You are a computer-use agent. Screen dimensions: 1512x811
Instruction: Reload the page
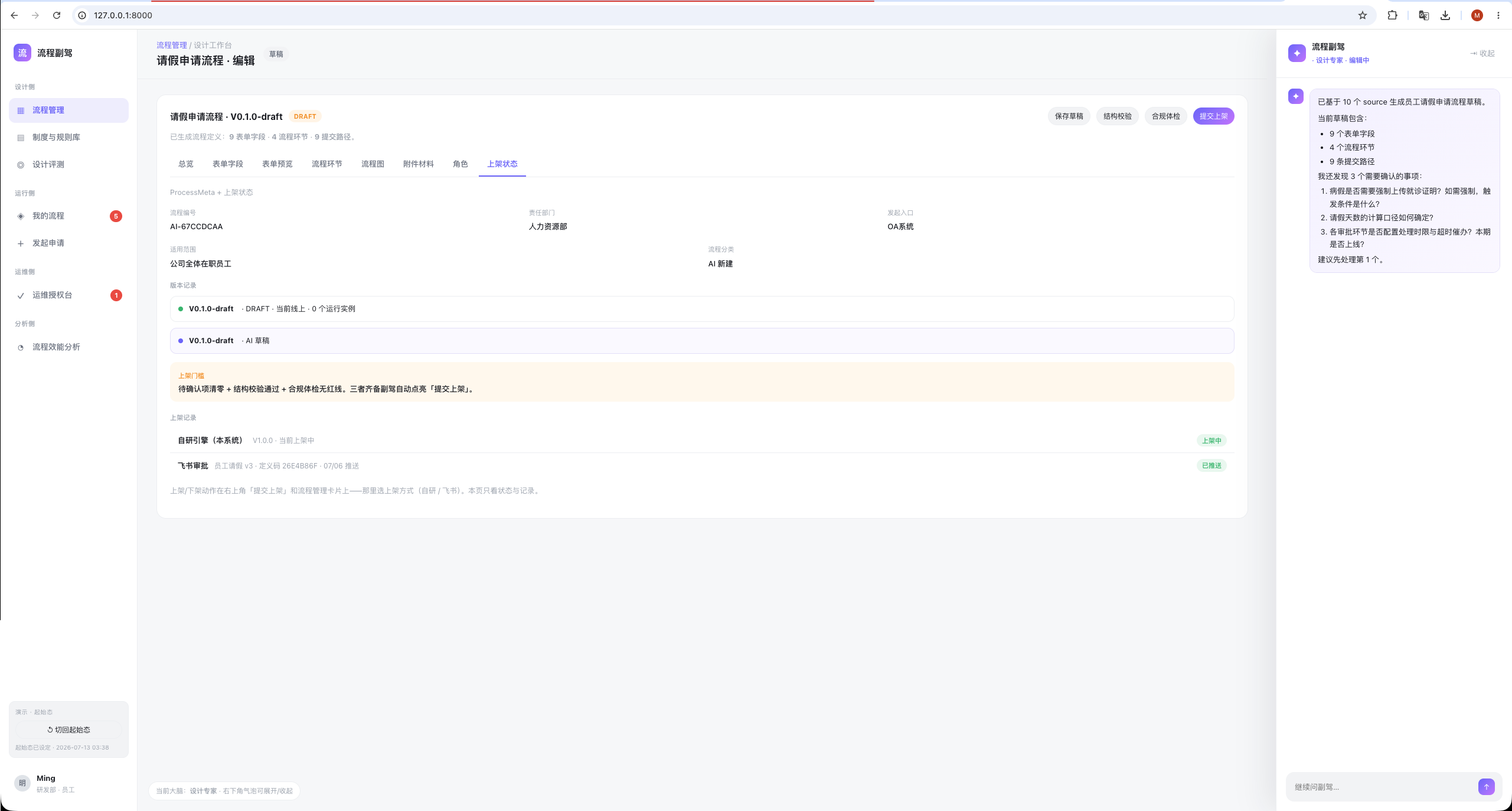(57, 15)
